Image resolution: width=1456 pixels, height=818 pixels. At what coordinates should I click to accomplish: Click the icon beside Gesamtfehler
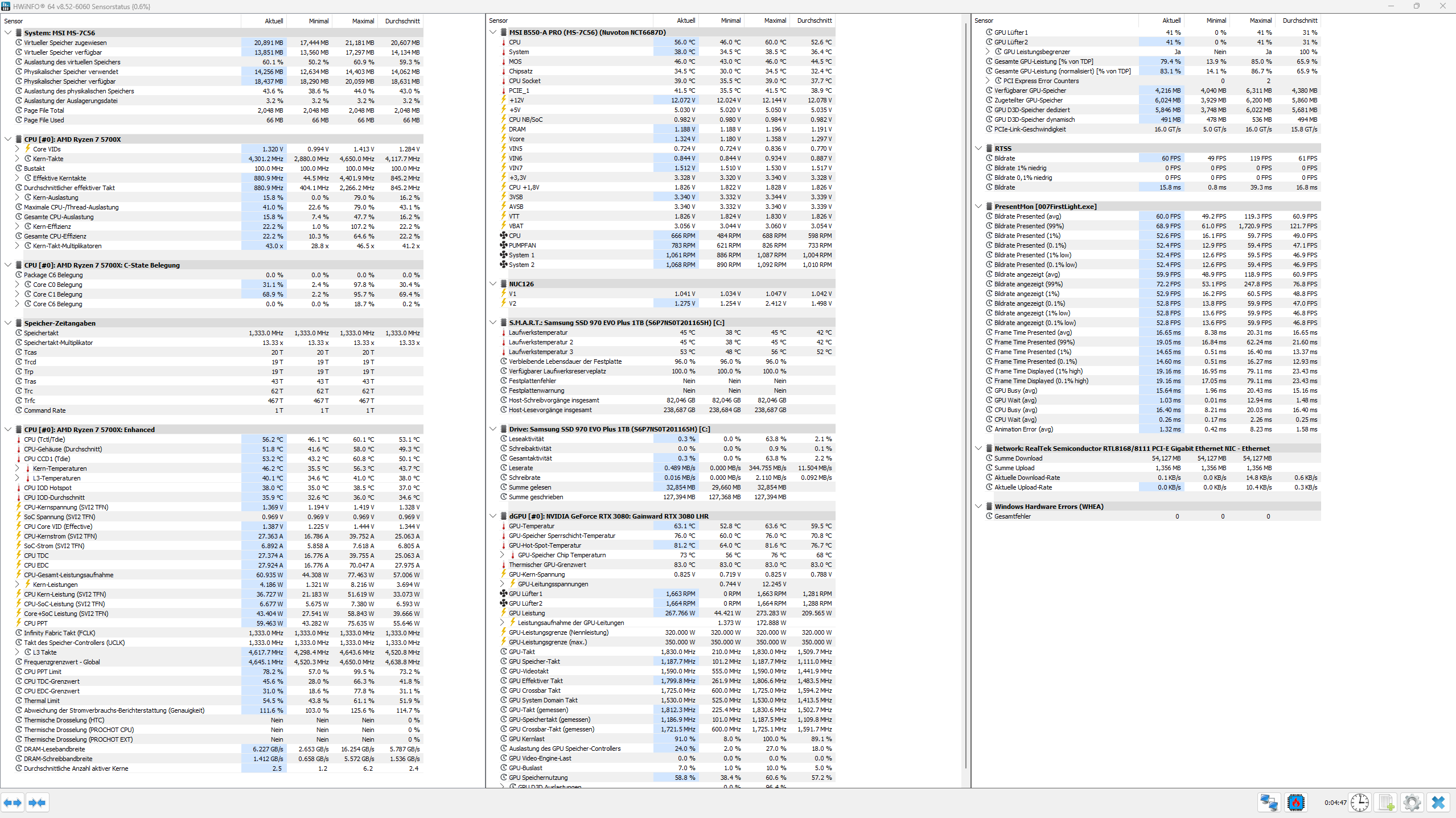989,516
